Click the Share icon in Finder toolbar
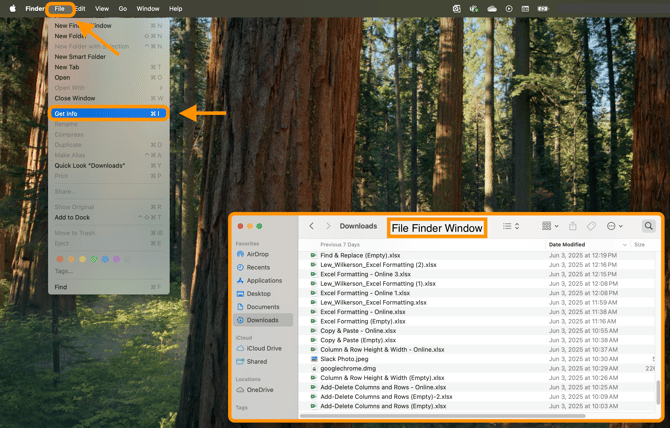The image size is (670, 428). (573, 226)
